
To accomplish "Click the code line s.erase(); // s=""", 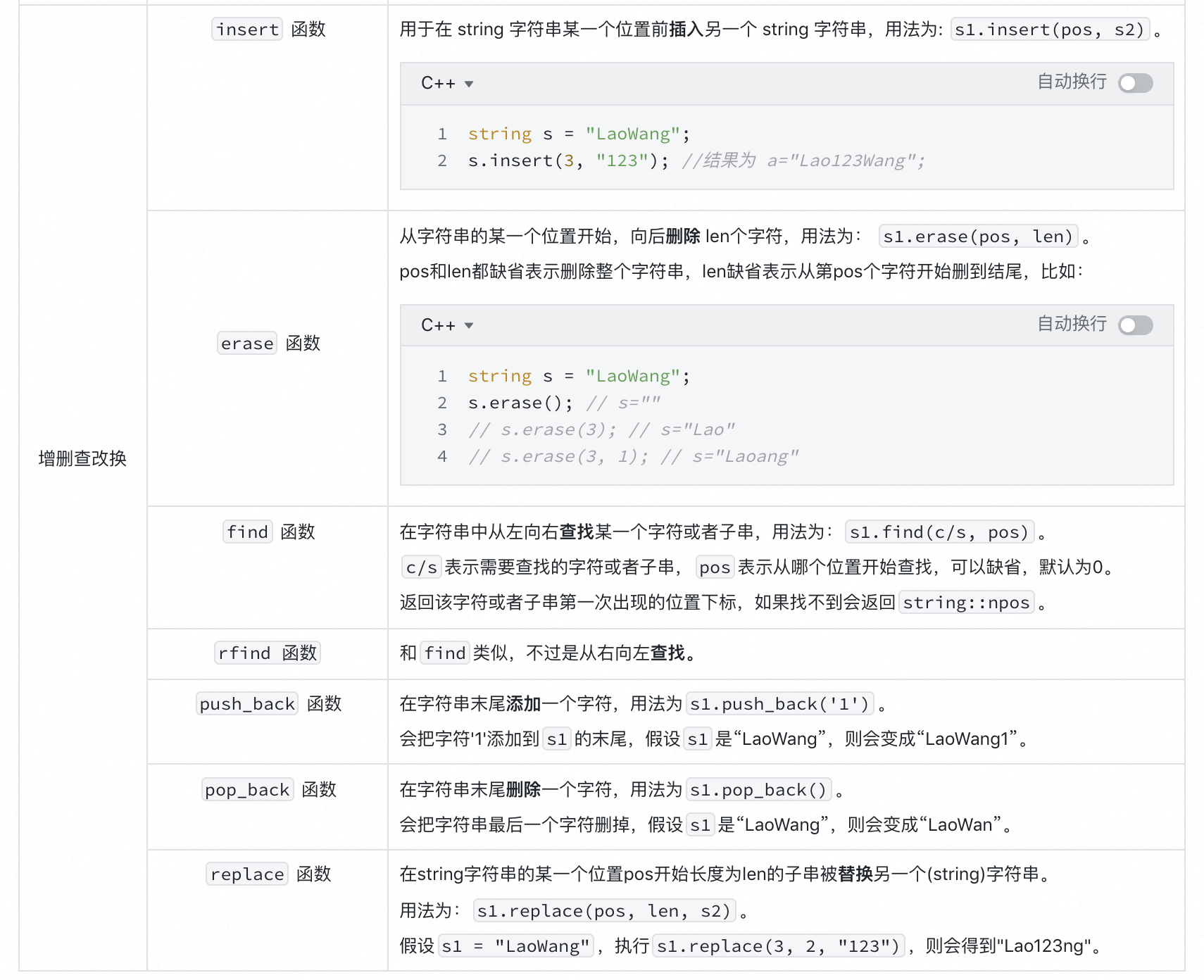I will (565, 403).
